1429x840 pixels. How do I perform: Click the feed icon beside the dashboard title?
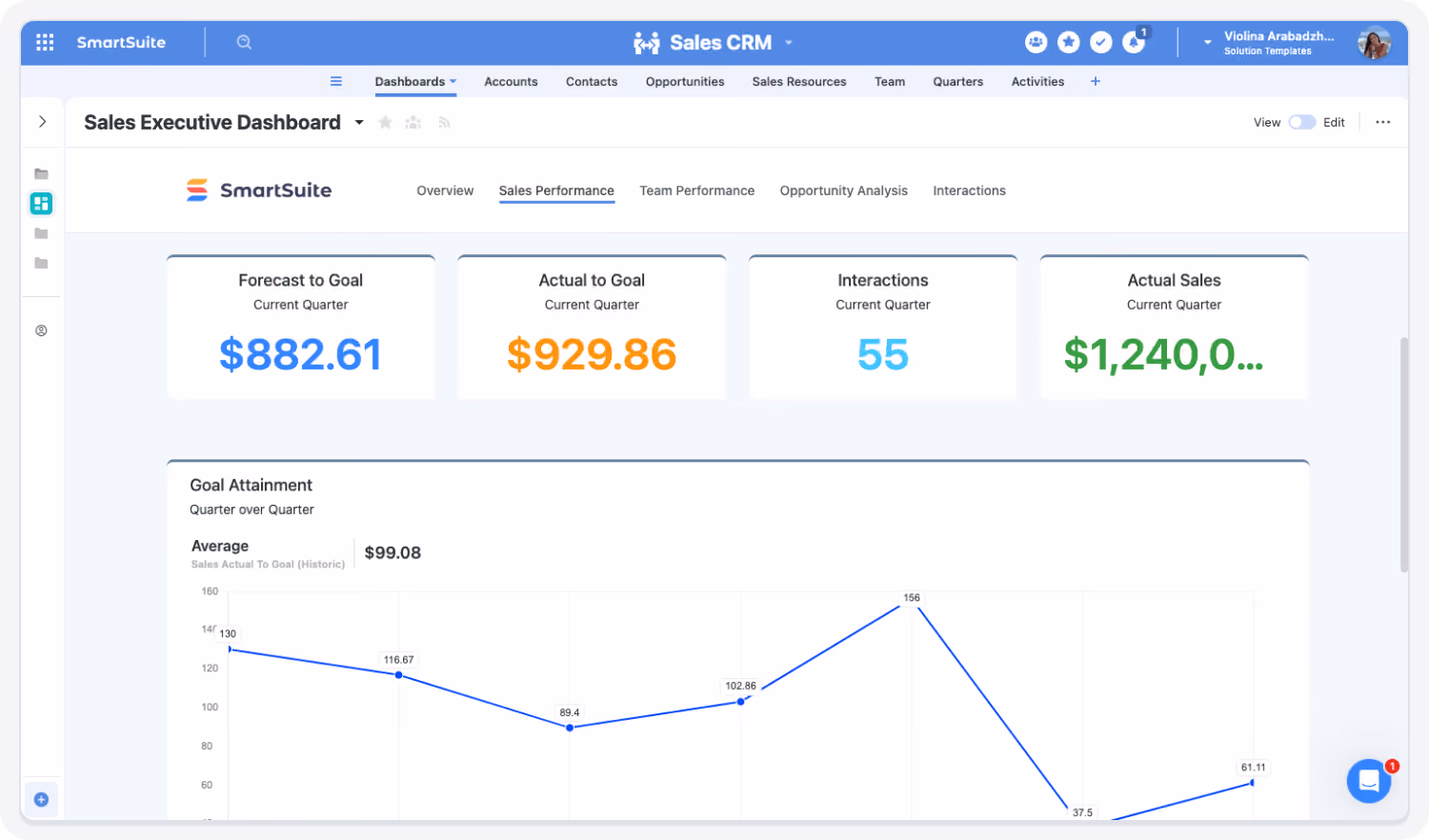click(444, 123)
